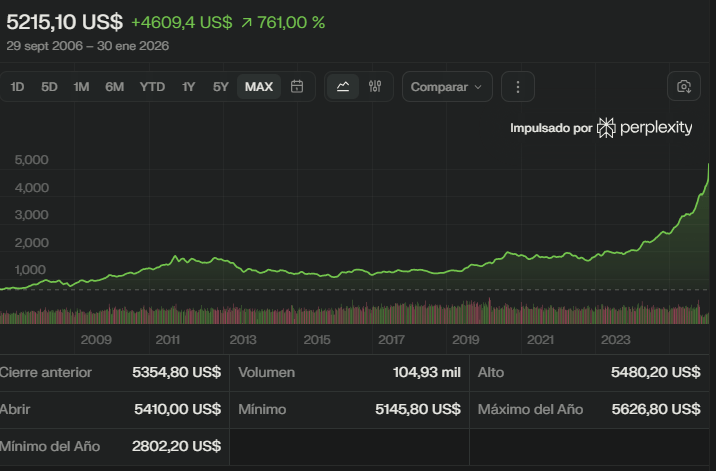Click the volume bars below the chart
Viewport: 716px width, 471px height.
pos(350,314)
